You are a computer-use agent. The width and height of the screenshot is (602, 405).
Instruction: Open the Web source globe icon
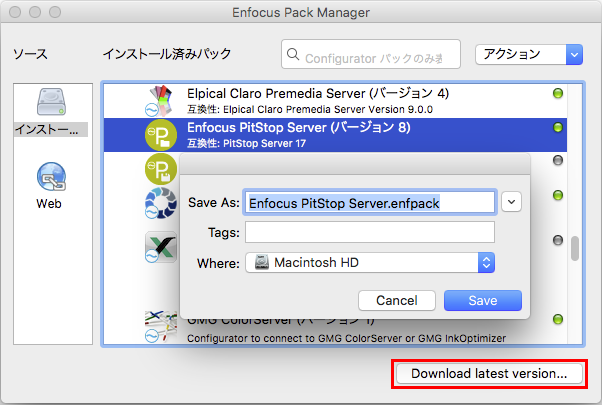tap(51, 177)
